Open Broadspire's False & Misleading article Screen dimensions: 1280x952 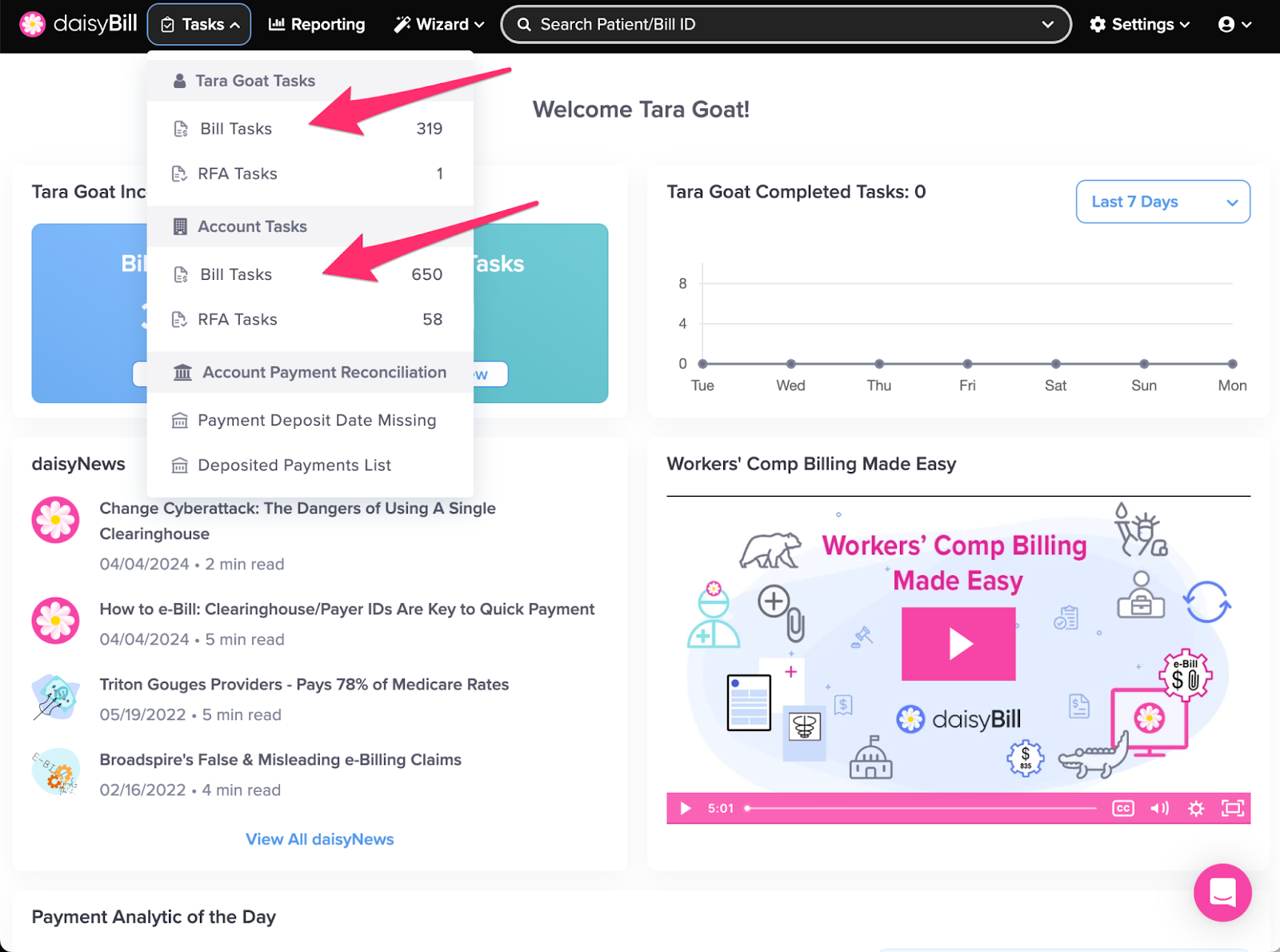tap(281, 759)
